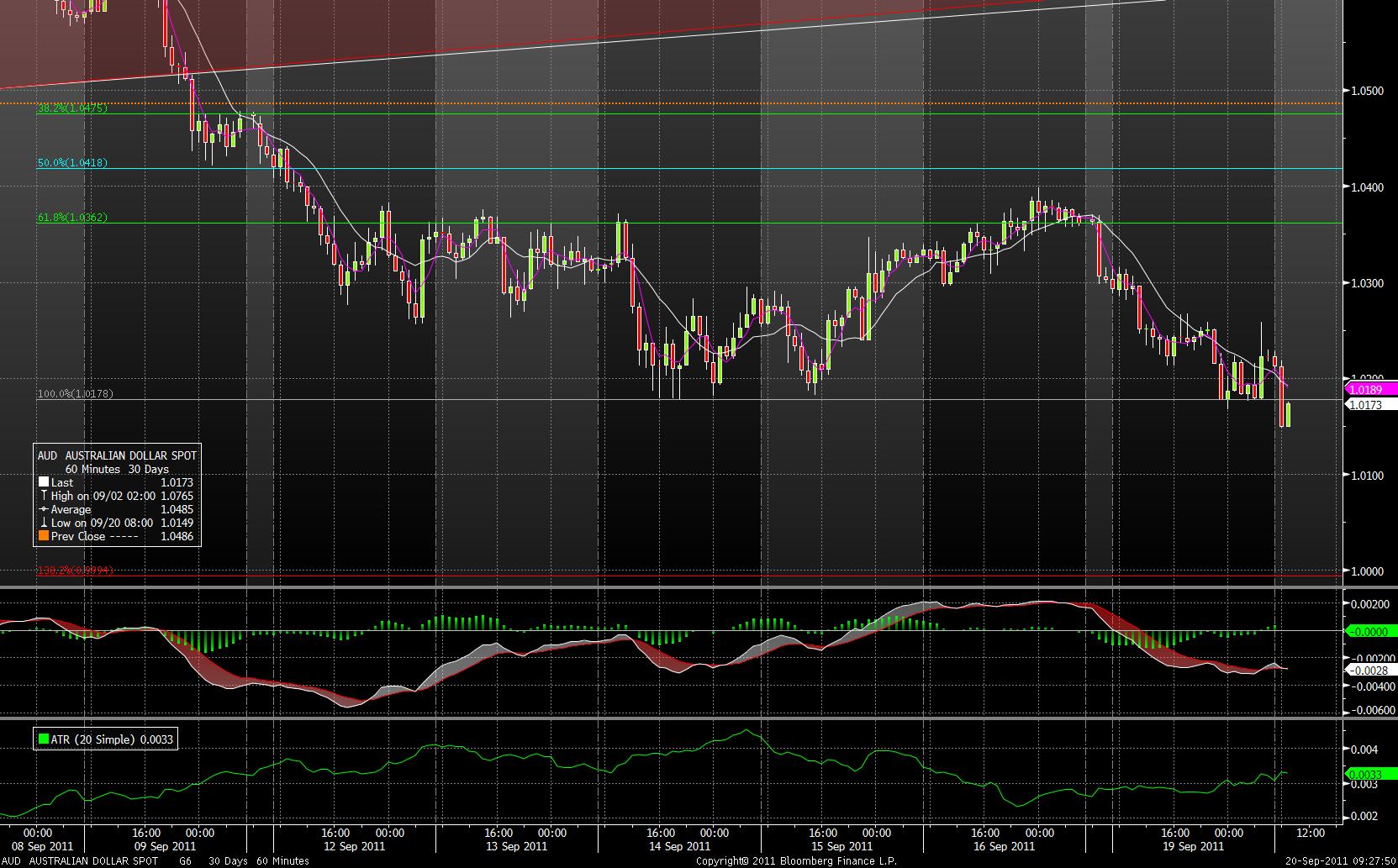Click the Low marker icon in legend
The height and width of the screenshot is (868, 1398).
pos(44,523)
